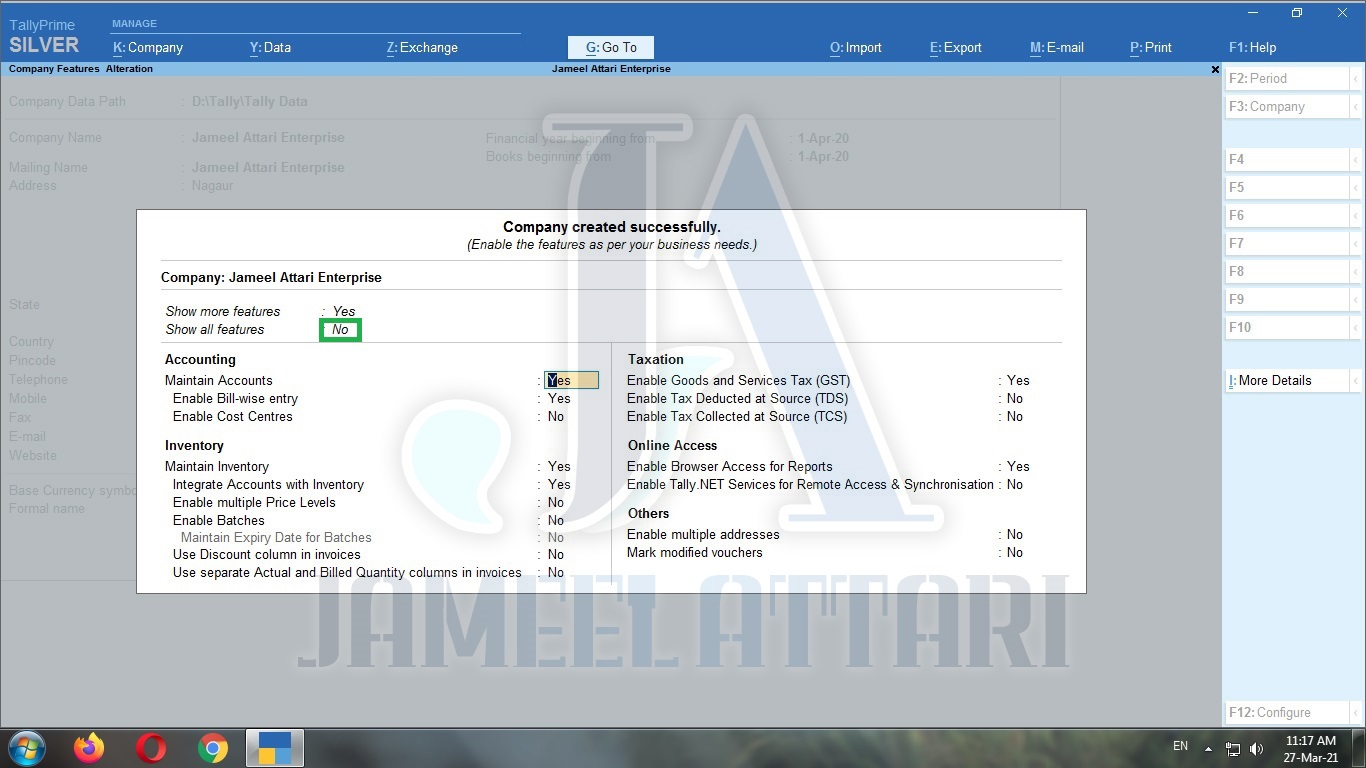Toggle Tally.NET Services Remote Access value

(1015, 484)
